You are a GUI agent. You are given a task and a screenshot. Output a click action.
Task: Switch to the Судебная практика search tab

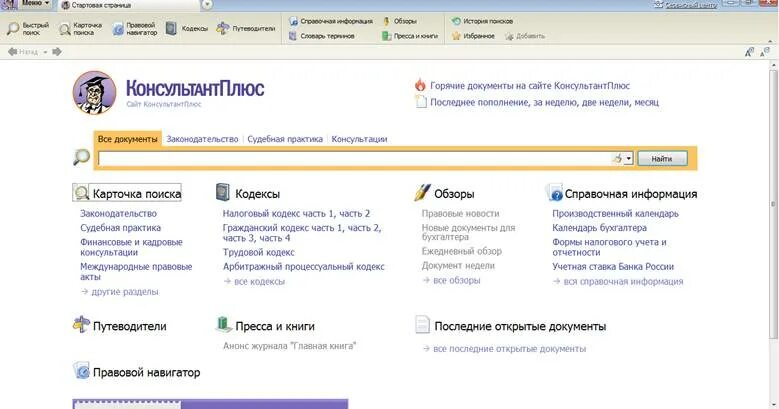click(285, 139)
